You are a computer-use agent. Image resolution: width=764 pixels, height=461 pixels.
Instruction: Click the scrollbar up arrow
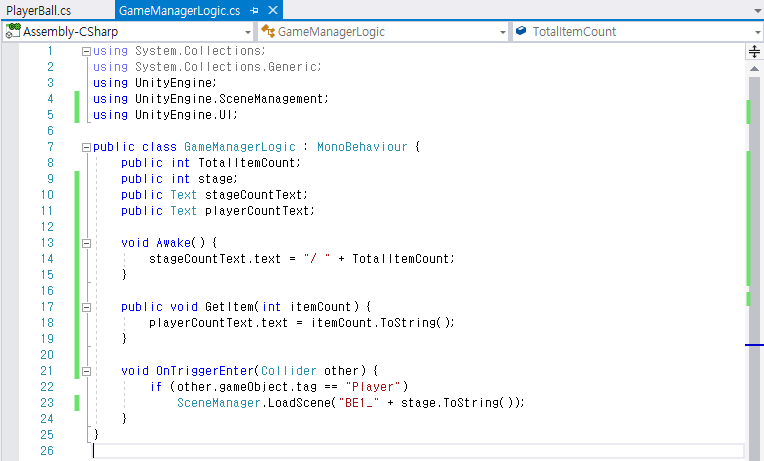click(x=754, y=69)
